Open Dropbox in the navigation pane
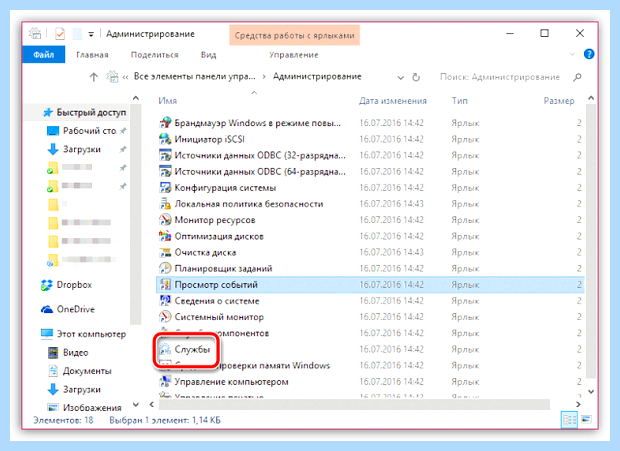Image resolution: width=620 pixels, height=451 pixels. (66, 285)
